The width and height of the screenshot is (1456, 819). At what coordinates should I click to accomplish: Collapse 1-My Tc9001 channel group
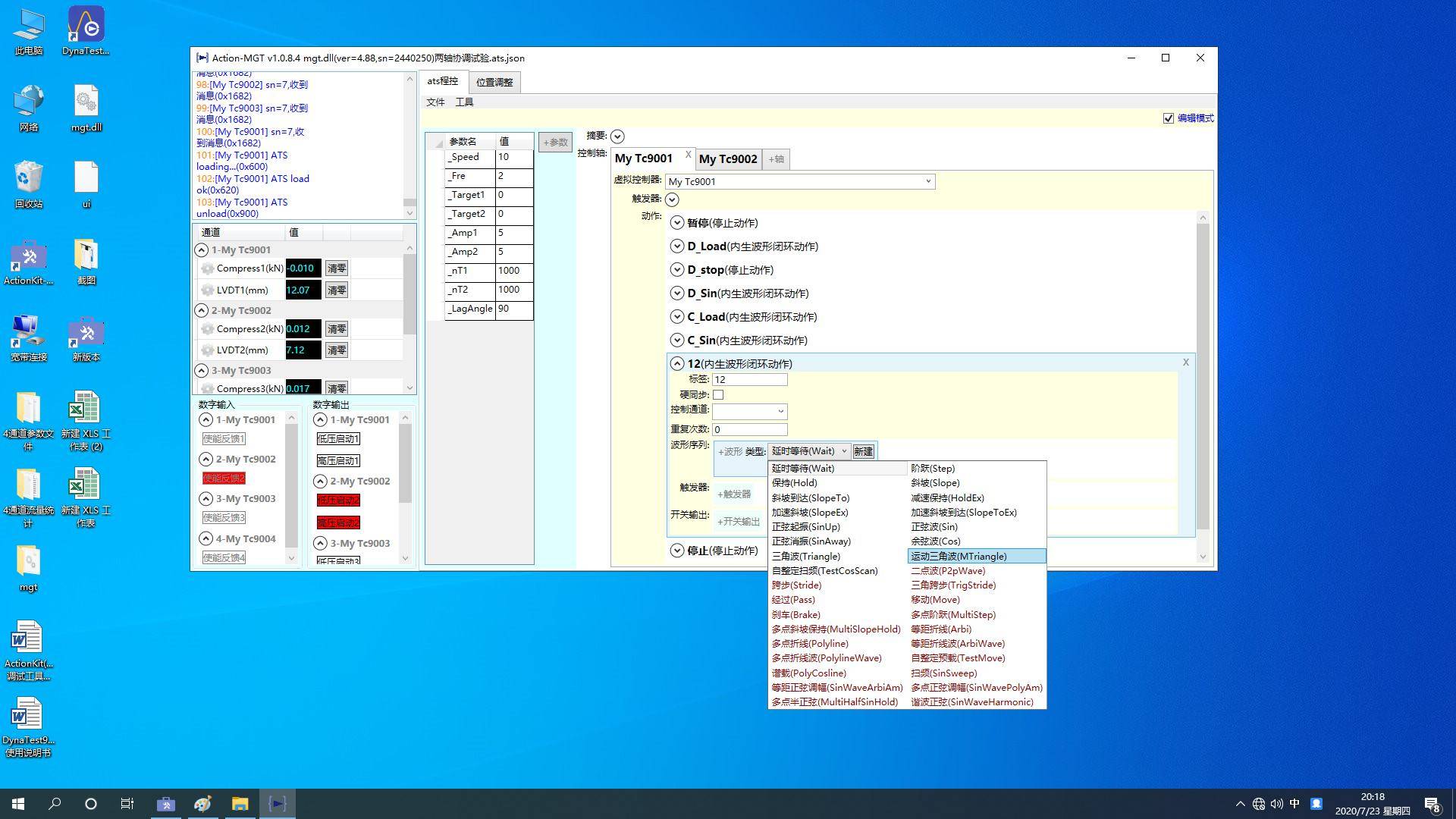pyautogui.click(x=201, y=249)
